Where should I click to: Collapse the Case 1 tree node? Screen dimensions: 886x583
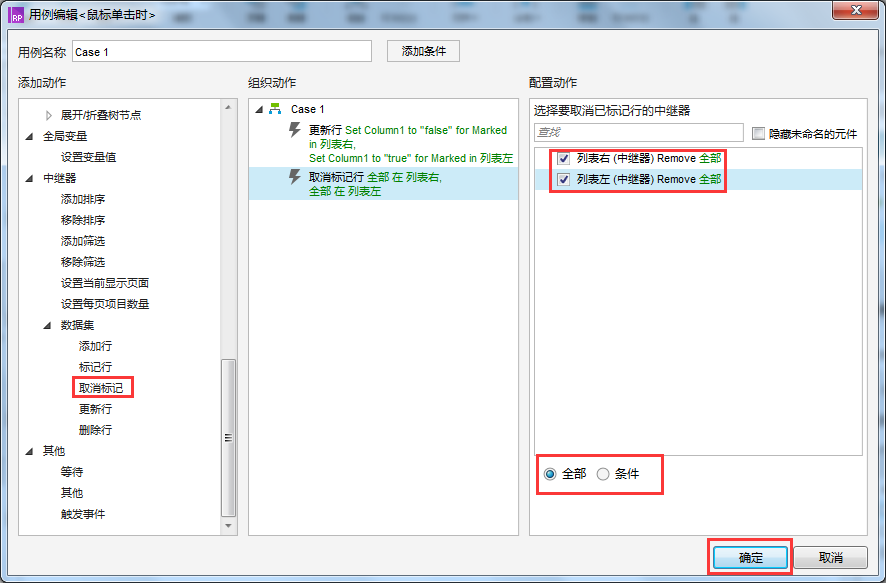click(259, 109)
